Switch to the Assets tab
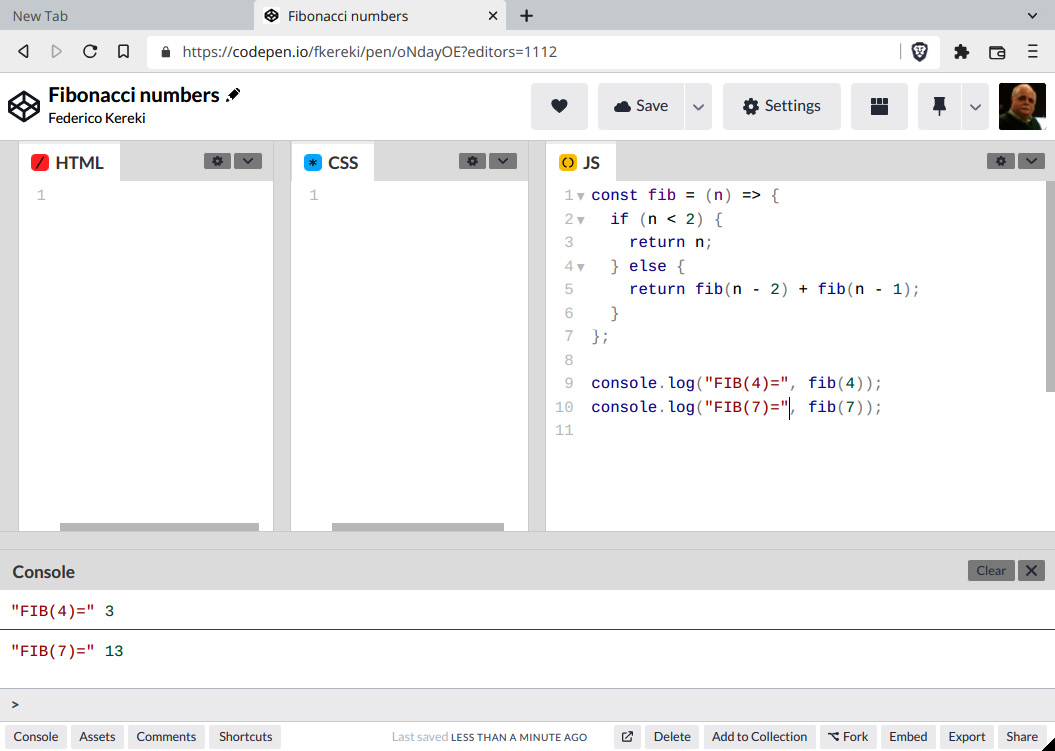1055x751 pixels. (x=96, y=736)
